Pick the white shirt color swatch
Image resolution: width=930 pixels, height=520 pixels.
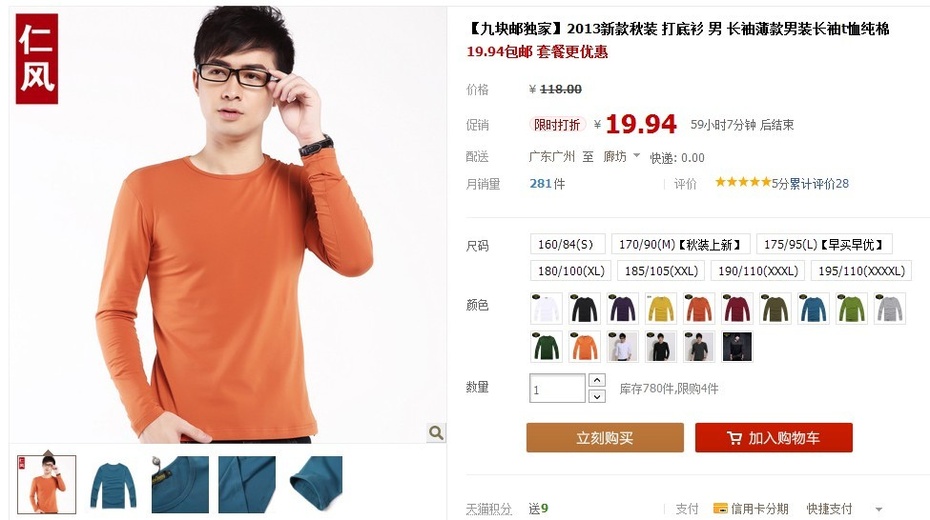pyautogui.click(x=546, y=308)
